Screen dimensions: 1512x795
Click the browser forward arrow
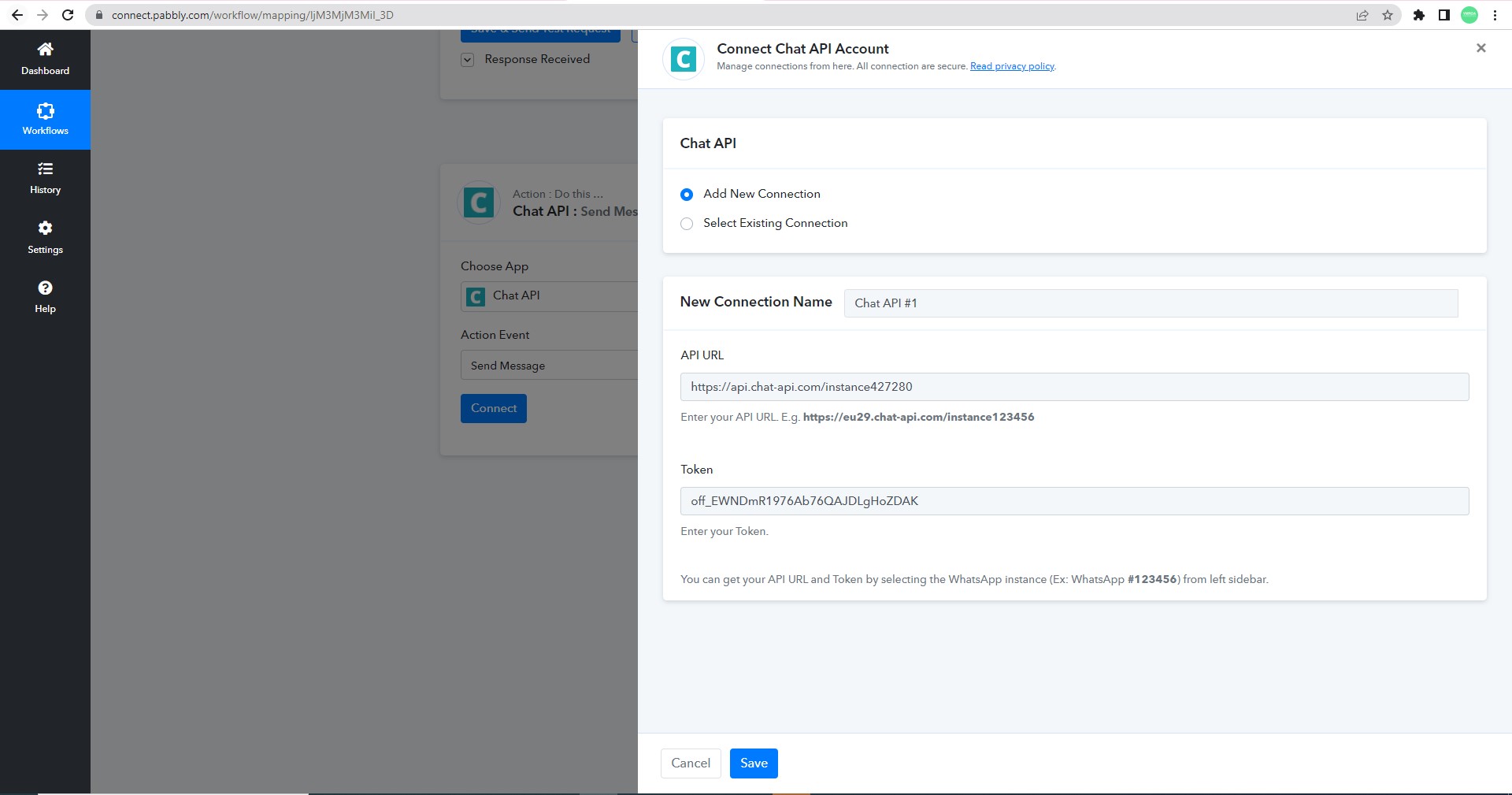[x=43, y=15]
